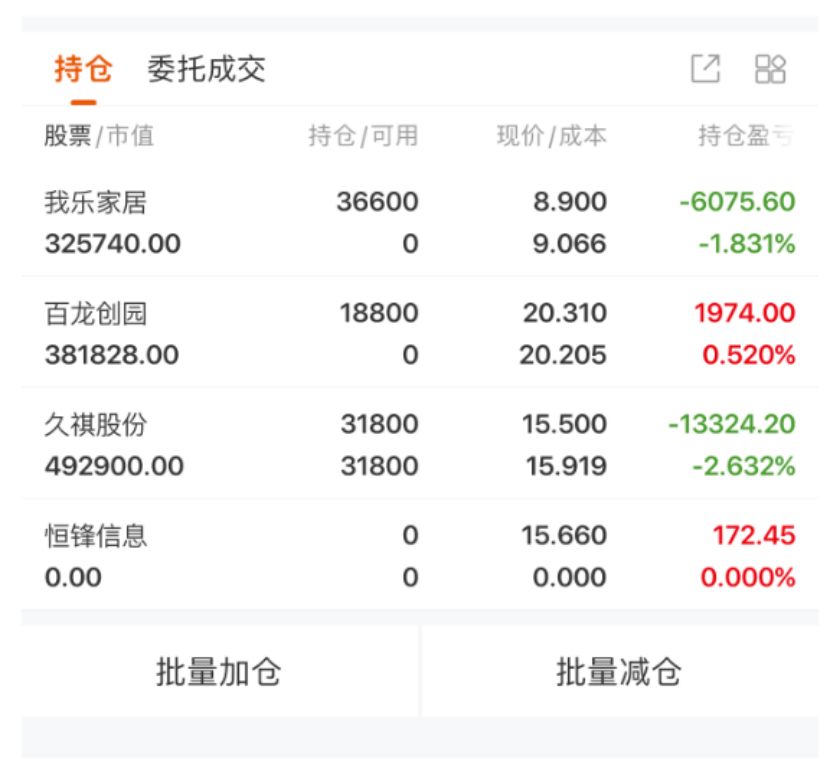Sort by 持仓/可用 column header
The image size is (831, 759).
pos(364,136)
